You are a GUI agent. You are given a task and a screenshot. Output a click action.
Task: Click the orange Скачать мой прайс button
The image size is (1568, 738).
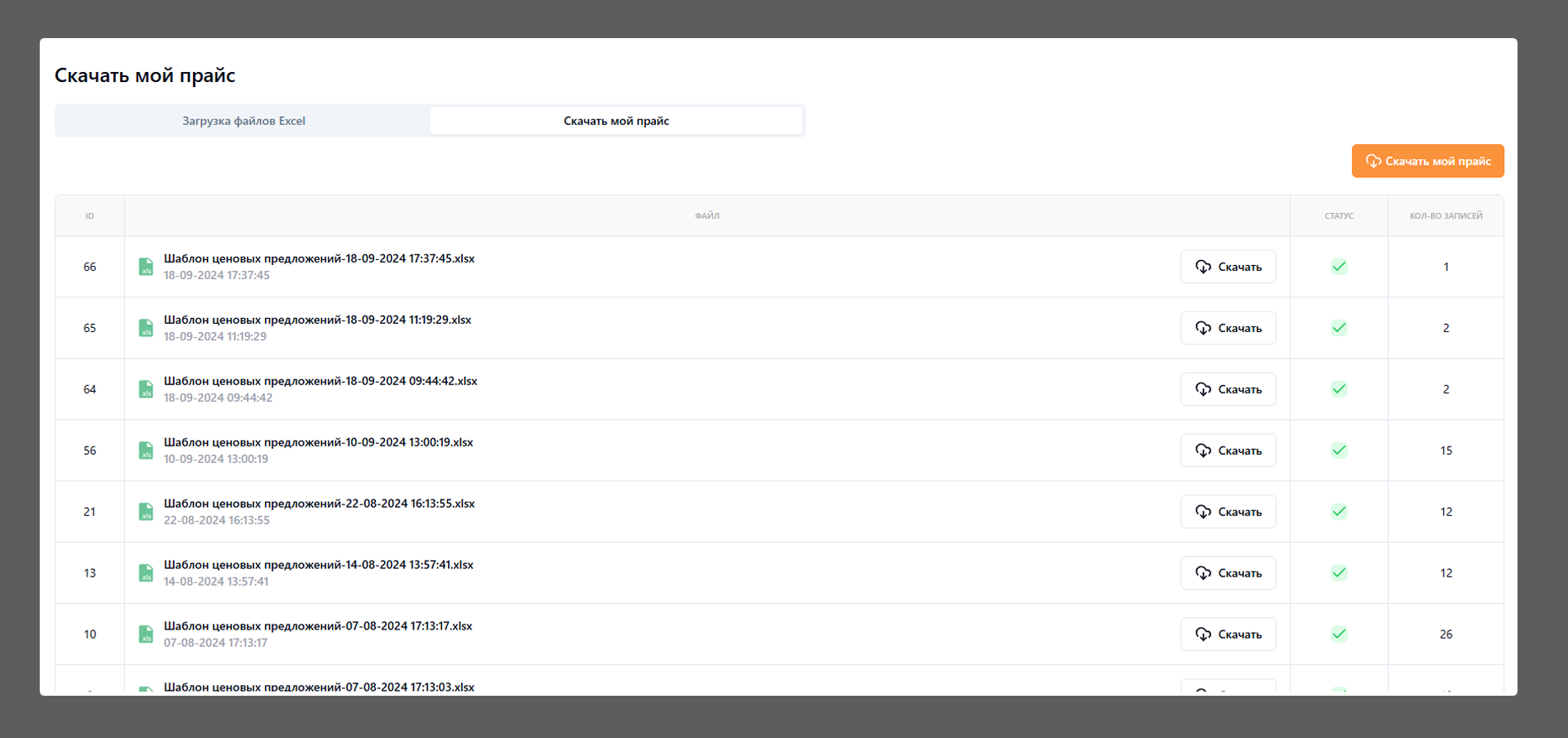pos(1427,161)
